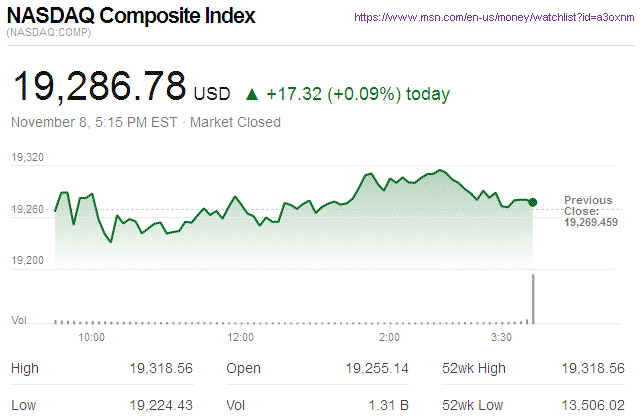This screenshot has width=640, height=420.
Task: Click the NASDAQ Composite Index title
Action: 131,17
